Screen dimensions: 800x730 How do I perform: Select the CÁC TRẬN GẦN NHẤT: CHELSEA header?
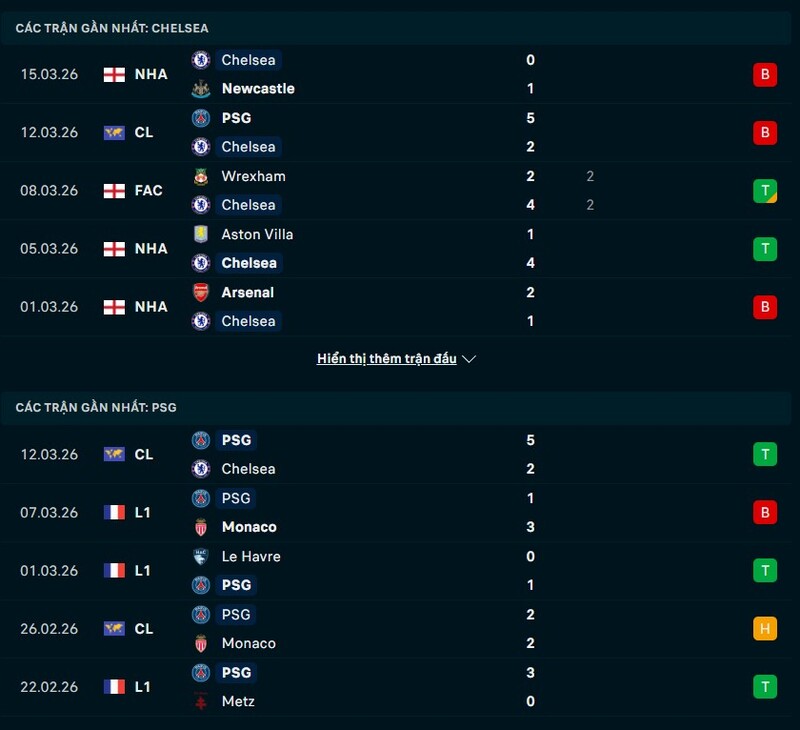110,28
